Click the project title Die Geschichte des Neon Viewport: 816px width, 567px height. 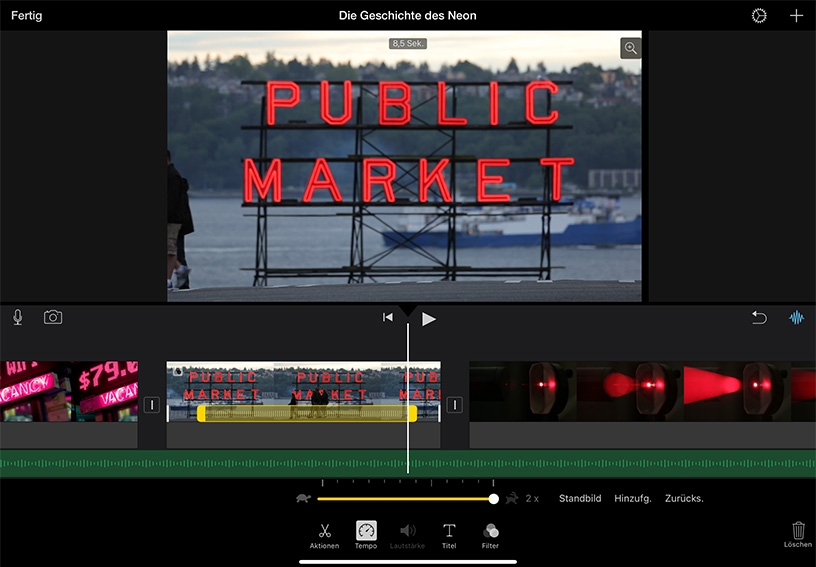click(x=407, y=16)
